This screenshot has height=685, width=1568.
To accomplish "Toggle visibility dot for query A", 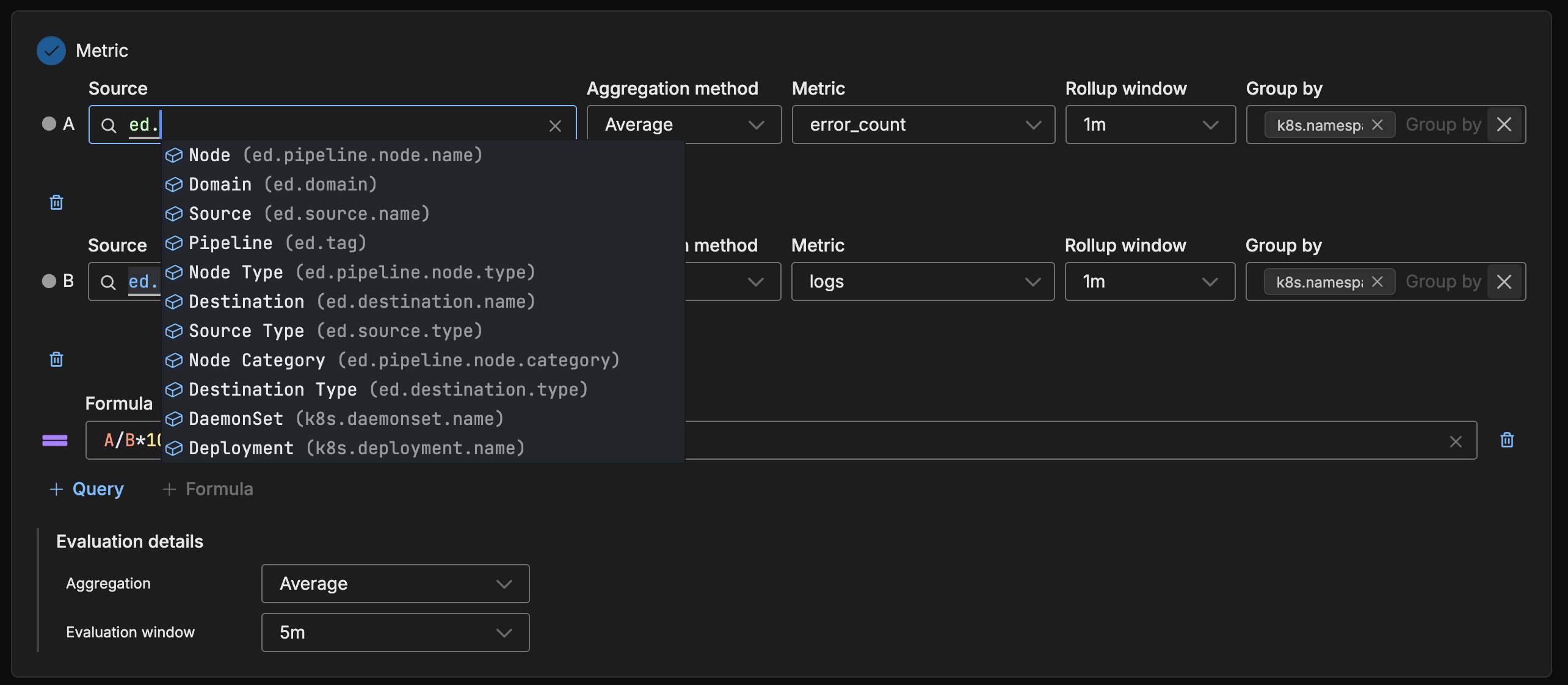I will point(49,124).
